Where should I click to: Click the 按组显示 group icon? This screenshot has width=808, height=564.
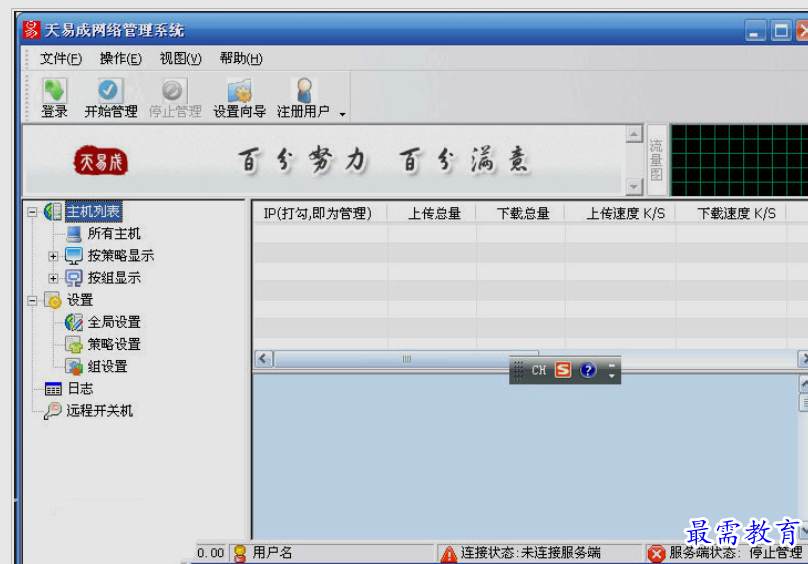(73, 278)
